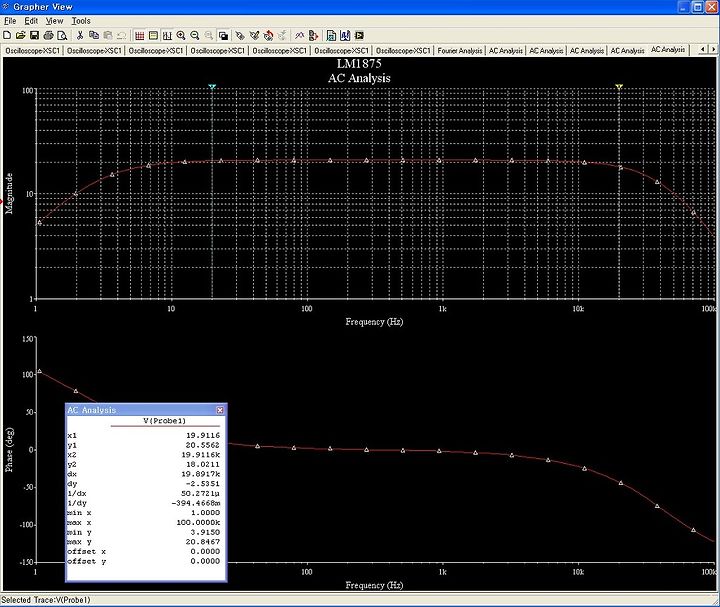Click the V(Probe1) column header
Image resolution: width=720 pixels, height=607 pixels.
pos(165,421)
